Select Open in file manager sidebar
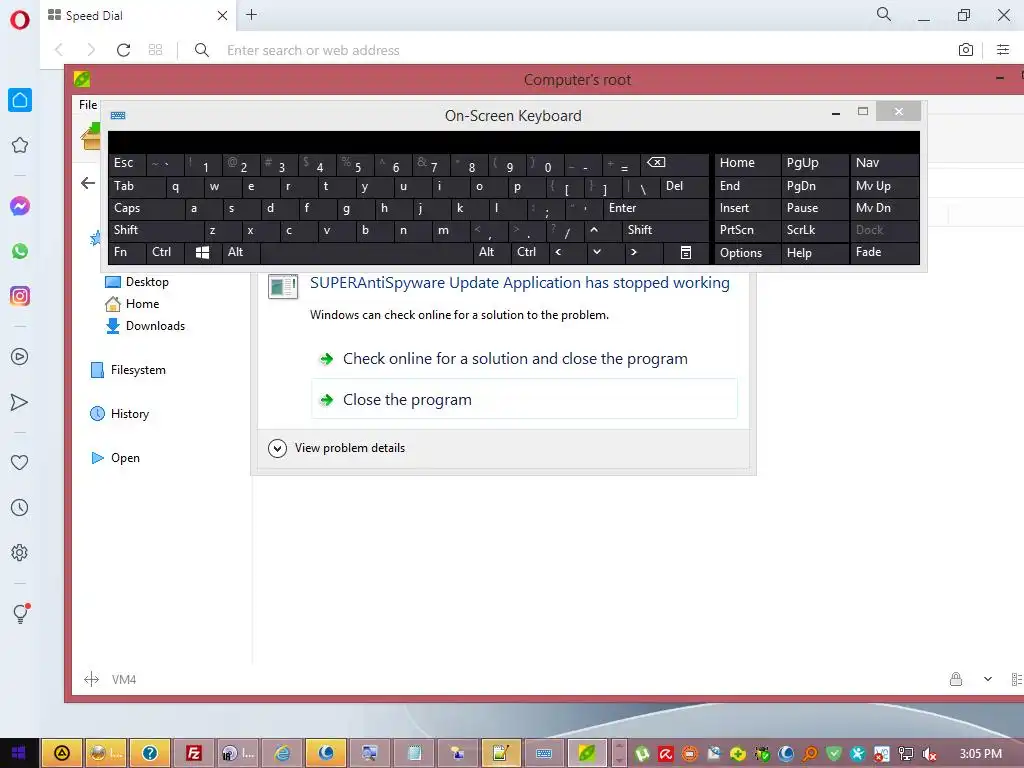Viewport: 1024px width, 768px height. pos(115,458)
